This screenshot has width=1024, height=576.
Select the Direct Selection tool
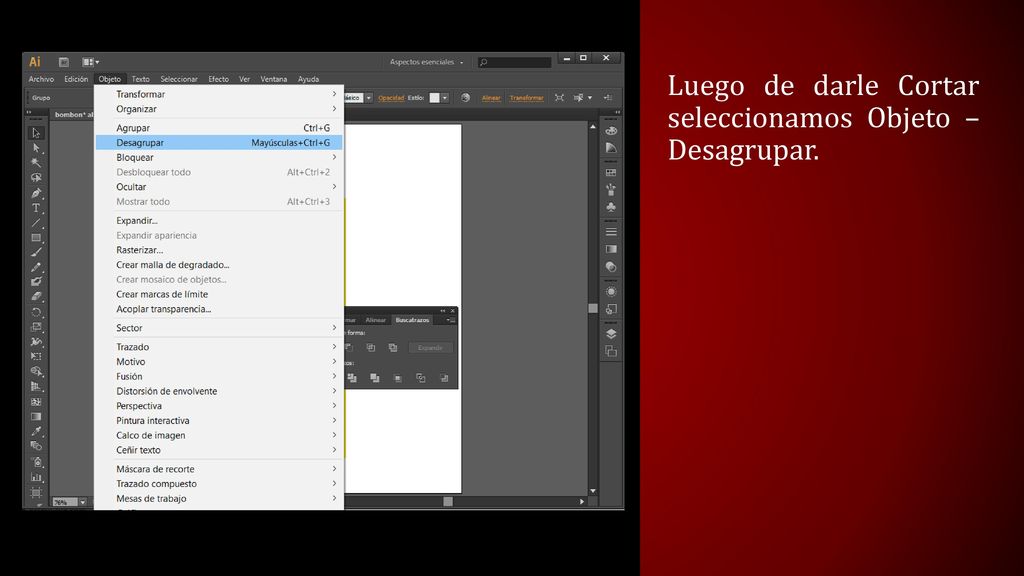36,148
